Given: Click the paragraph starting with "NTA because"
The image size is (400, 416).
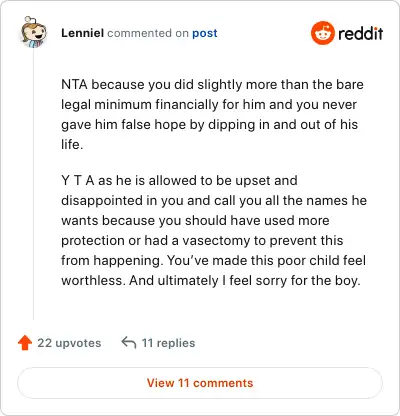Looking at the screenshot, I should [x=212, y=114].
